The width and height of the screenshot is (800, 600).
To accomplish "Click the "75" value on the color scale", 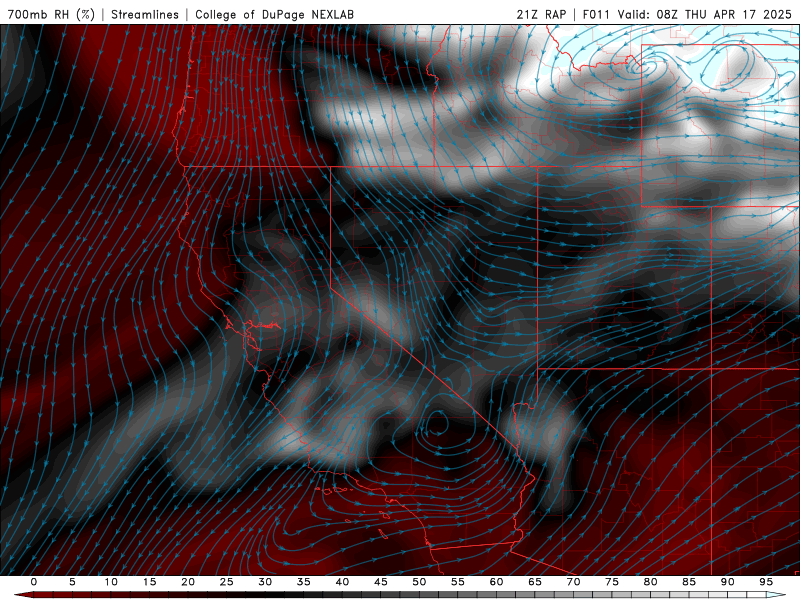I will pyautogui.click(x=612, y=582).
